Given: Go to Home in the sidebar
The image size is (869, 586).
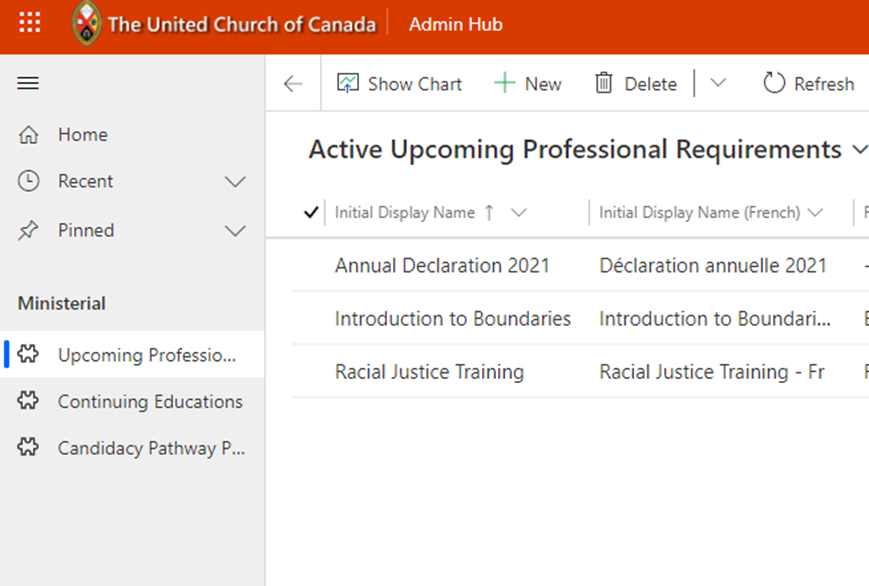Looking at the screenshot, I should click(x=82, y=135).
